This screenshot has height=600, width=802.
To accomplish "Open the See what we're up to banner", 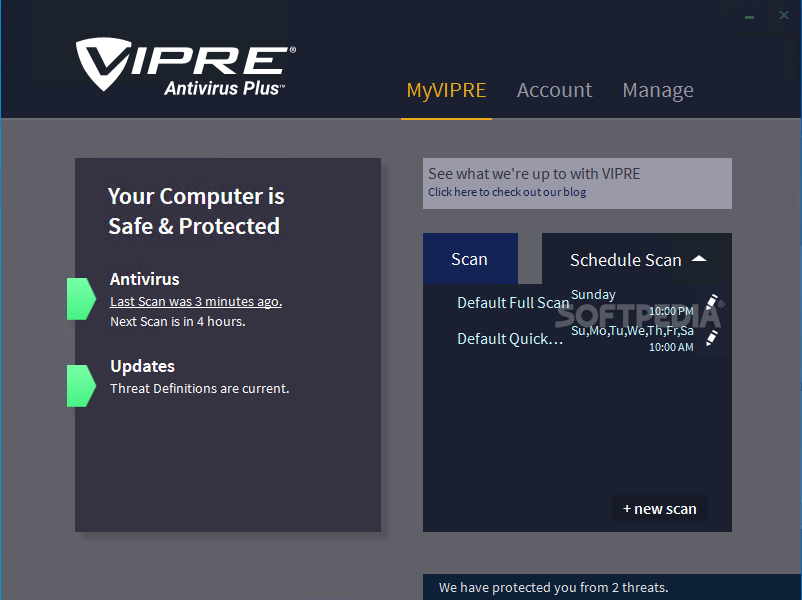I will pos(577,183).
